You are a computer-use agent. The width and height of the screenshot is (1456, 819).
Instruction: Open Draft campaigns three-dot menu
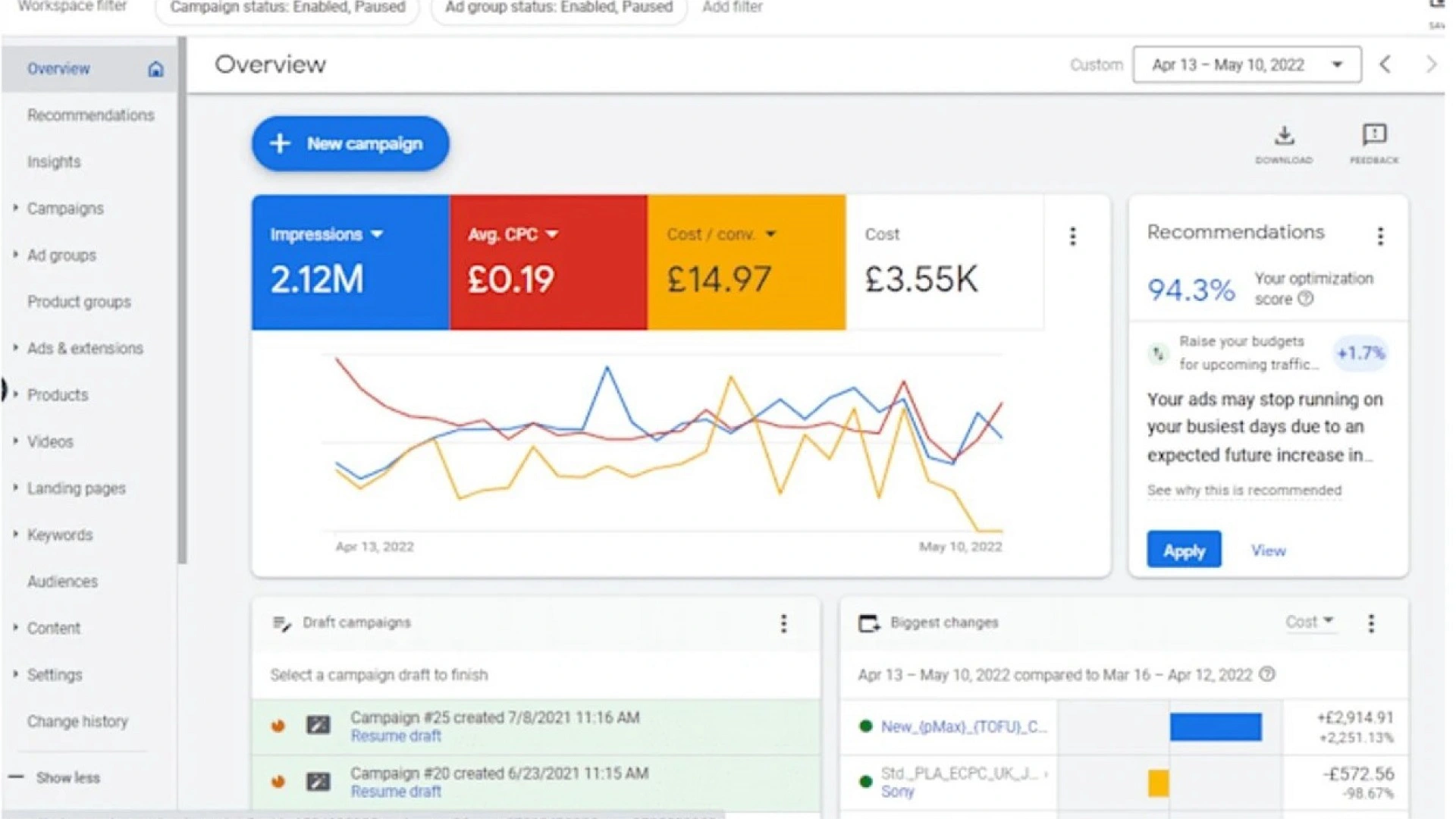coord(783,623)
